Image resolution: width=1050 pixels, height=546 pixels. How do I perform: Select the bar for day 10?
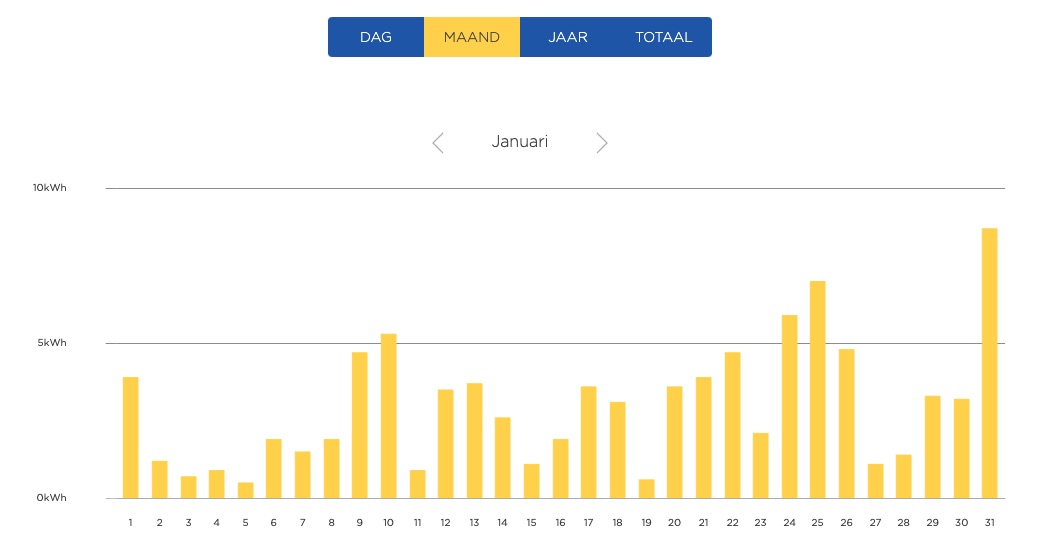click(388, 415)
